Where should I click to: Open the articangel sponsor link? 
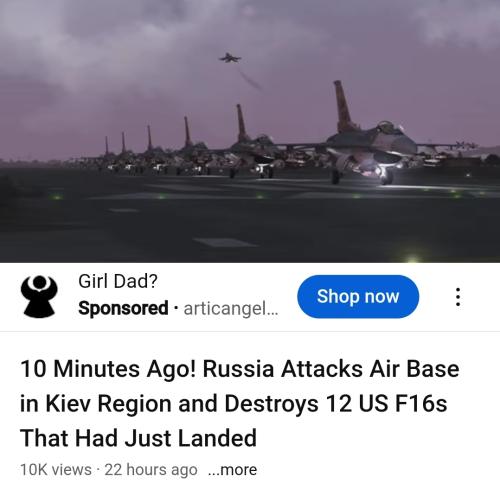231,308
